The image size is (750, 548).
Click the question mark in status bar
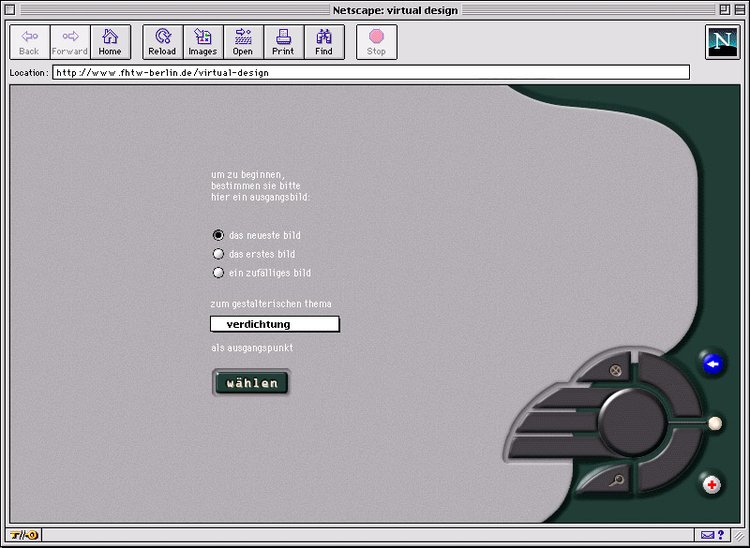tap(721, 535)
